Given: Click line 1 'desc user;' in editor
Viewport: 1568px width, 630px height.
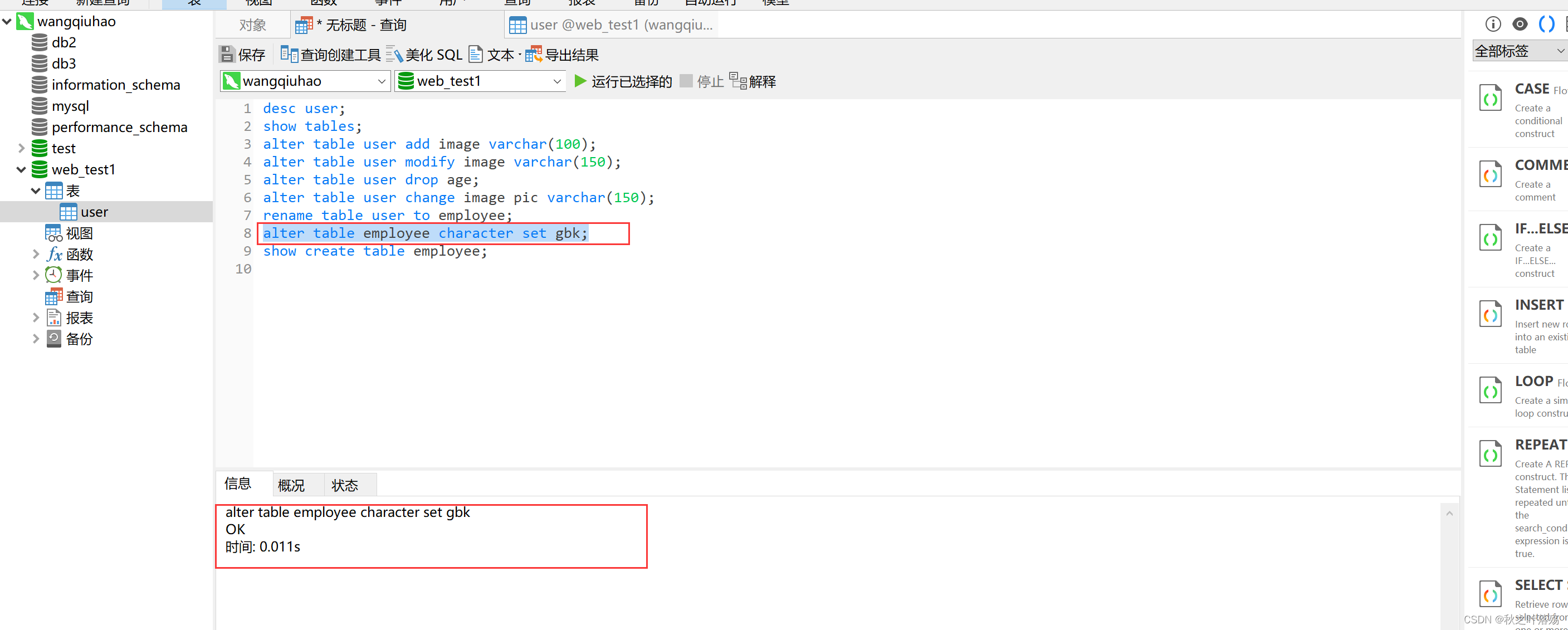Looking at the screenshot, I should tap(304, 109).
